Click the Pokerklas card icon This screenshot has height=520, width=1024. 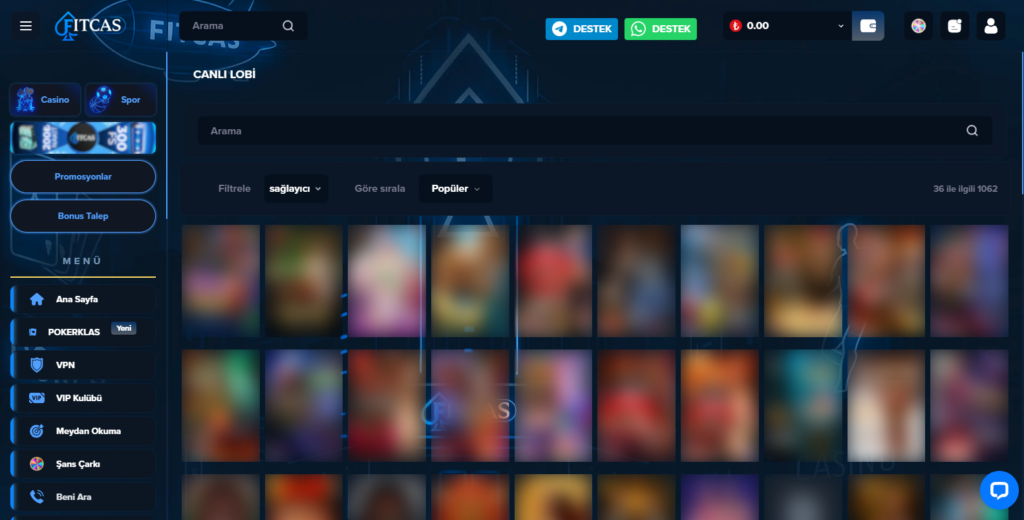pyautogui.click(x=33, y=333)
